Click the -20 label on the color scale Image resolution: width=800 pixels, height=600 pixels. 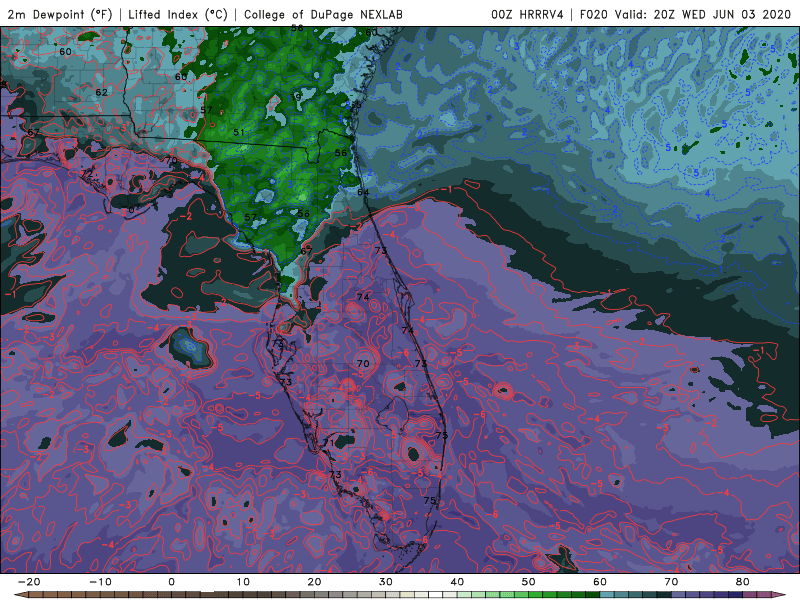click(x=29, y=582)
